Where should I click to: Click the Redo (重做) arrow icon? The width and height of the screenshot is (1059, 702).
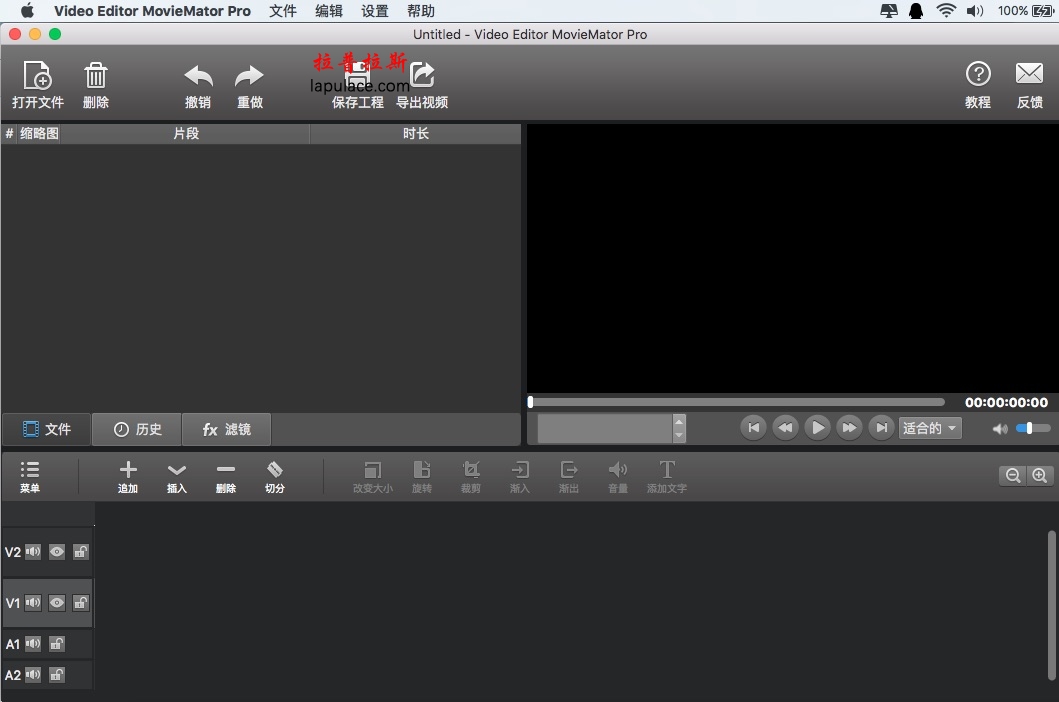pyautogui.click(x=249, y=76)
